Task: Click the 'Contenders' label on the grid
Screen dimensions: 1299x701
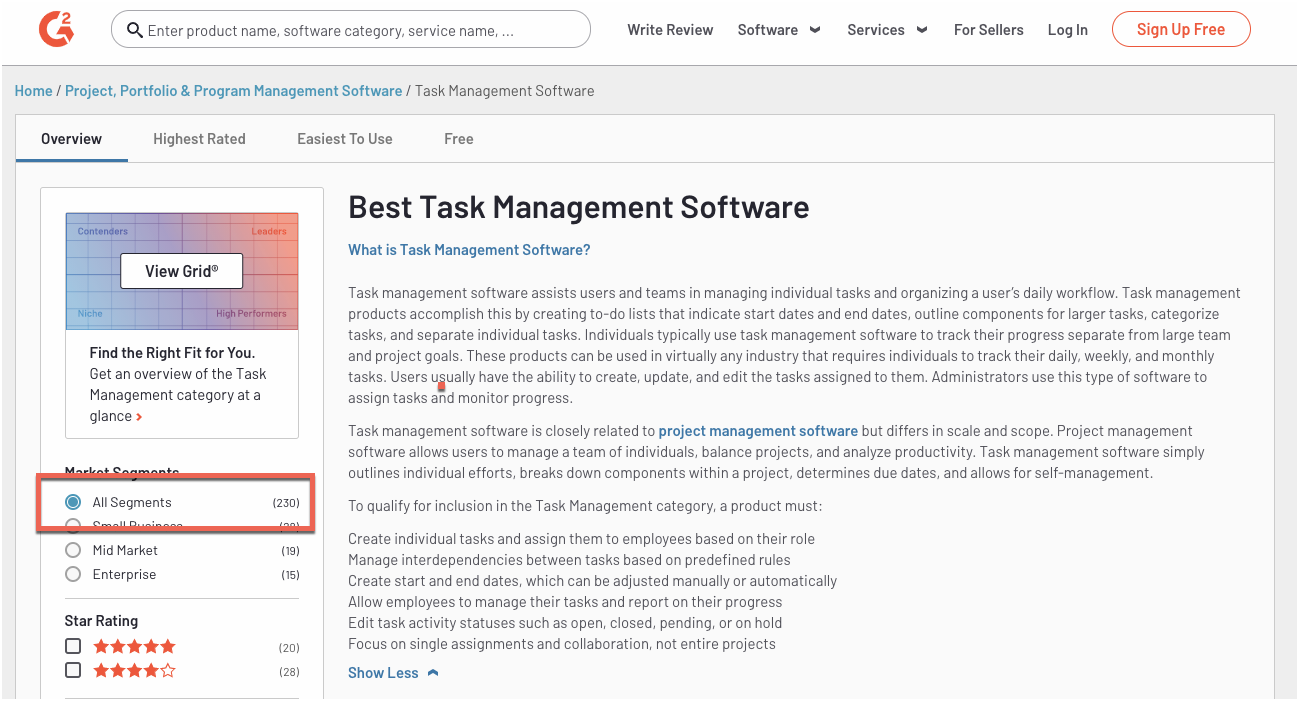Action: click(103, 232)
